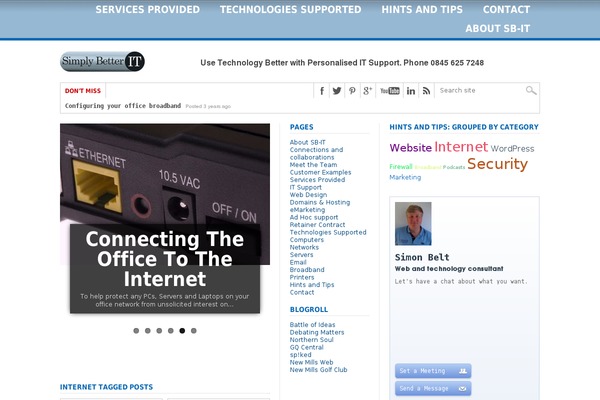This screenshot has height=400, width=600.
Task: Select sixth slider dot
Action: point(194,331)
